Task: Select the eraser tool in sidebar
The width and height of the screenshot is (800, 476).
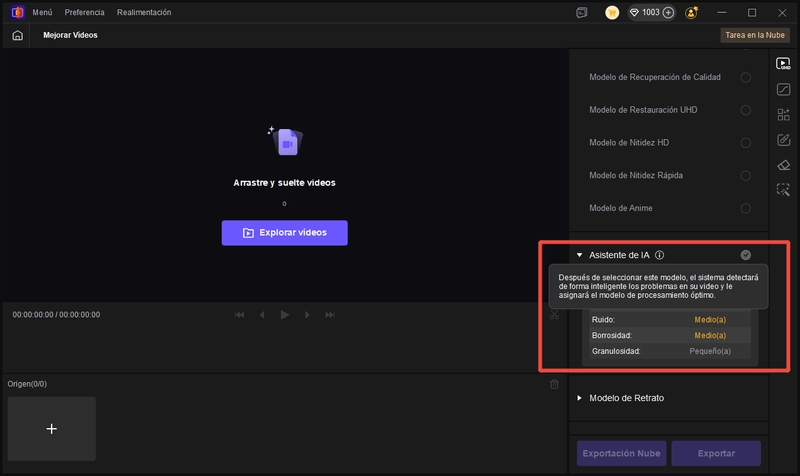Action: coord(783,165)
